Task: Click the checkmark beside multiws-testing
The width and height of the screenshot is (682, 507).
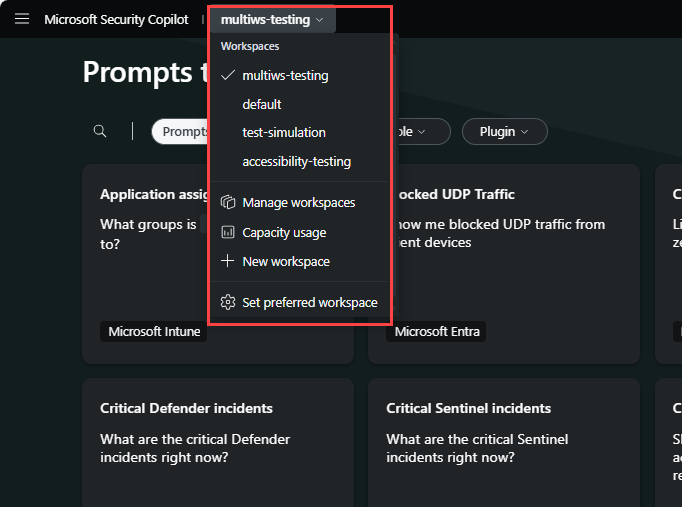Action: point(228,75)
